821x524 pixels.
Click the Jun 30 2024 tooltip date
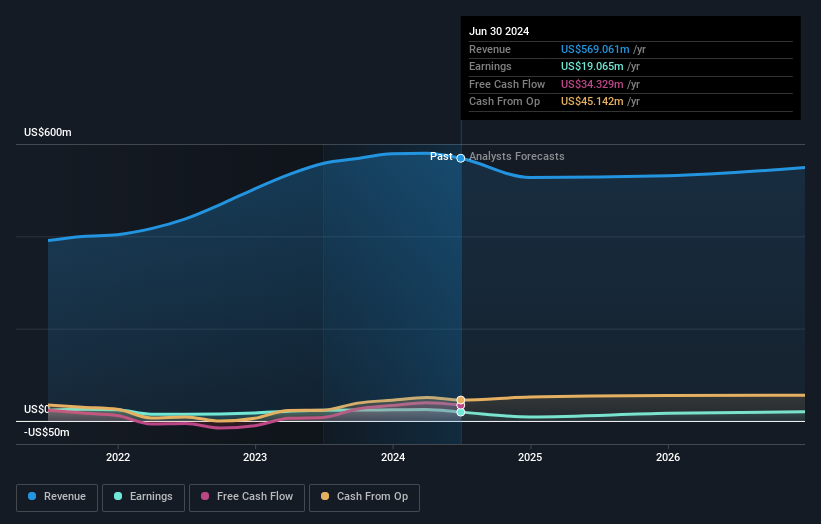click(499, 31)
